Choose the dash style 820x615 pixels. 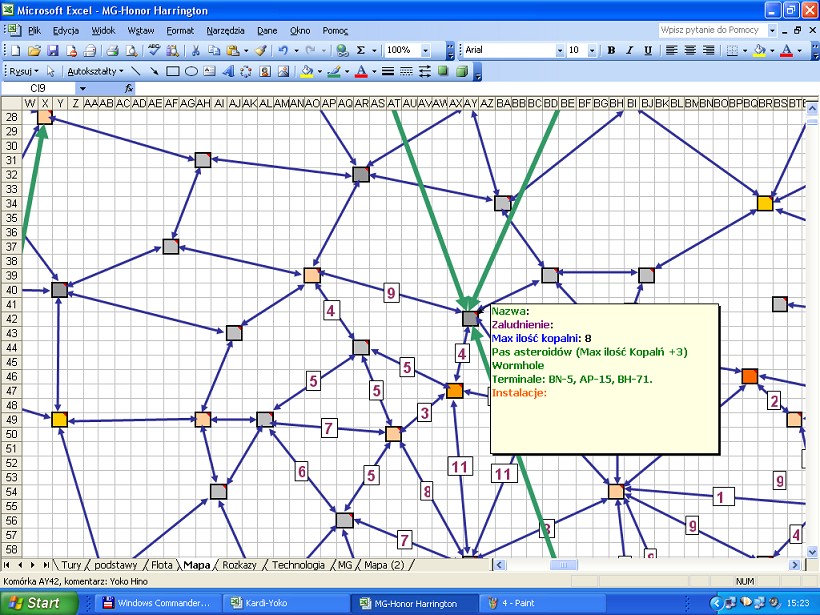point(406,71)
